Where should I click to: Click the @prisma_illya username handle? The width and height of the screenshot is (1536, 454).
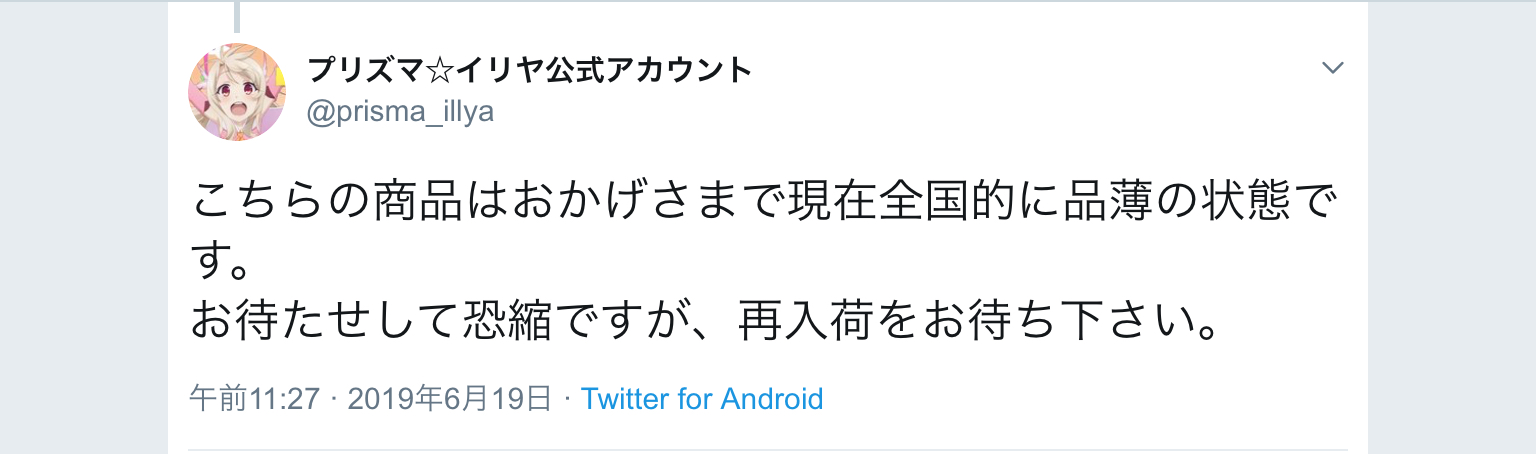pyautogui.click(x=400, y=112)
